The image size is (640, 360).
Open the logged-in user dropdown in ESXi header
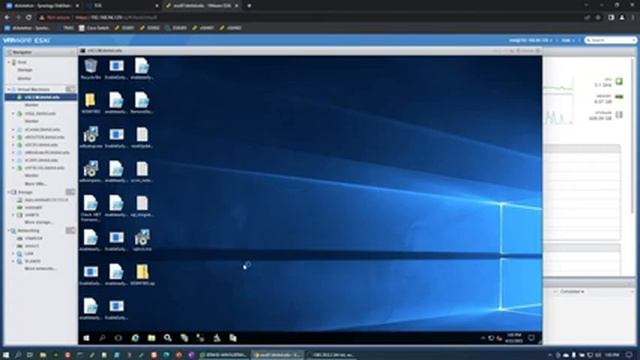[530, 40]
